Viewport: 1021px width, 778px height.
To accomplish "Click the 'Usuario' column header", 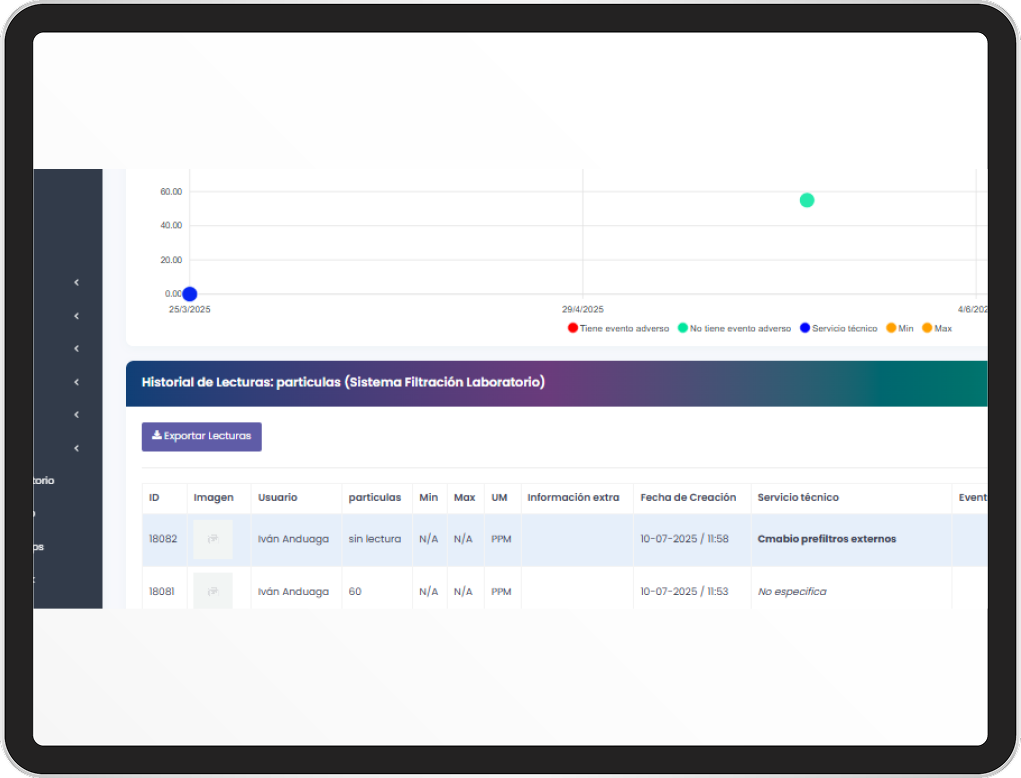I will pyautogui.click(x=277, y=497).
